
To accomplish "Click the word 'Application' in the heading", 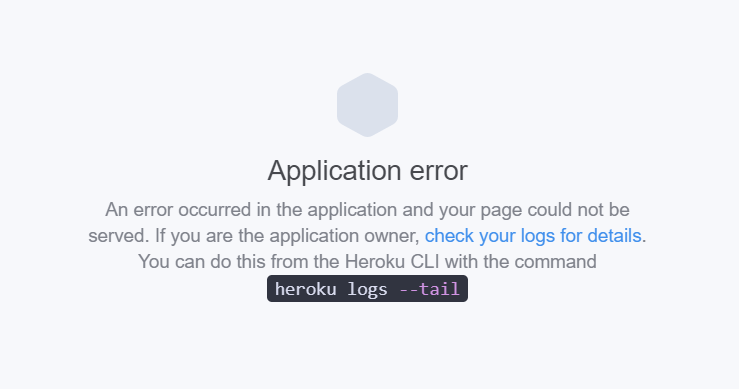I will (x=334, y=171).
